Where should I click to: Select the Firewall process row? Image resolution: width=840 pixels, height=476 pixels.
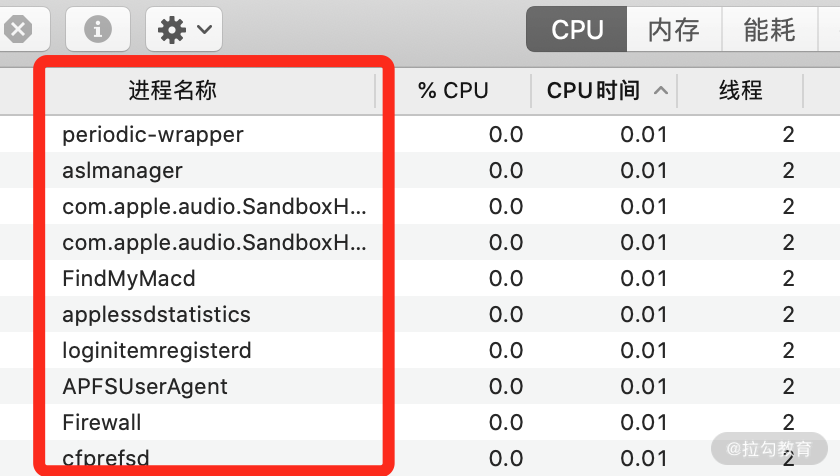point(101,422)
